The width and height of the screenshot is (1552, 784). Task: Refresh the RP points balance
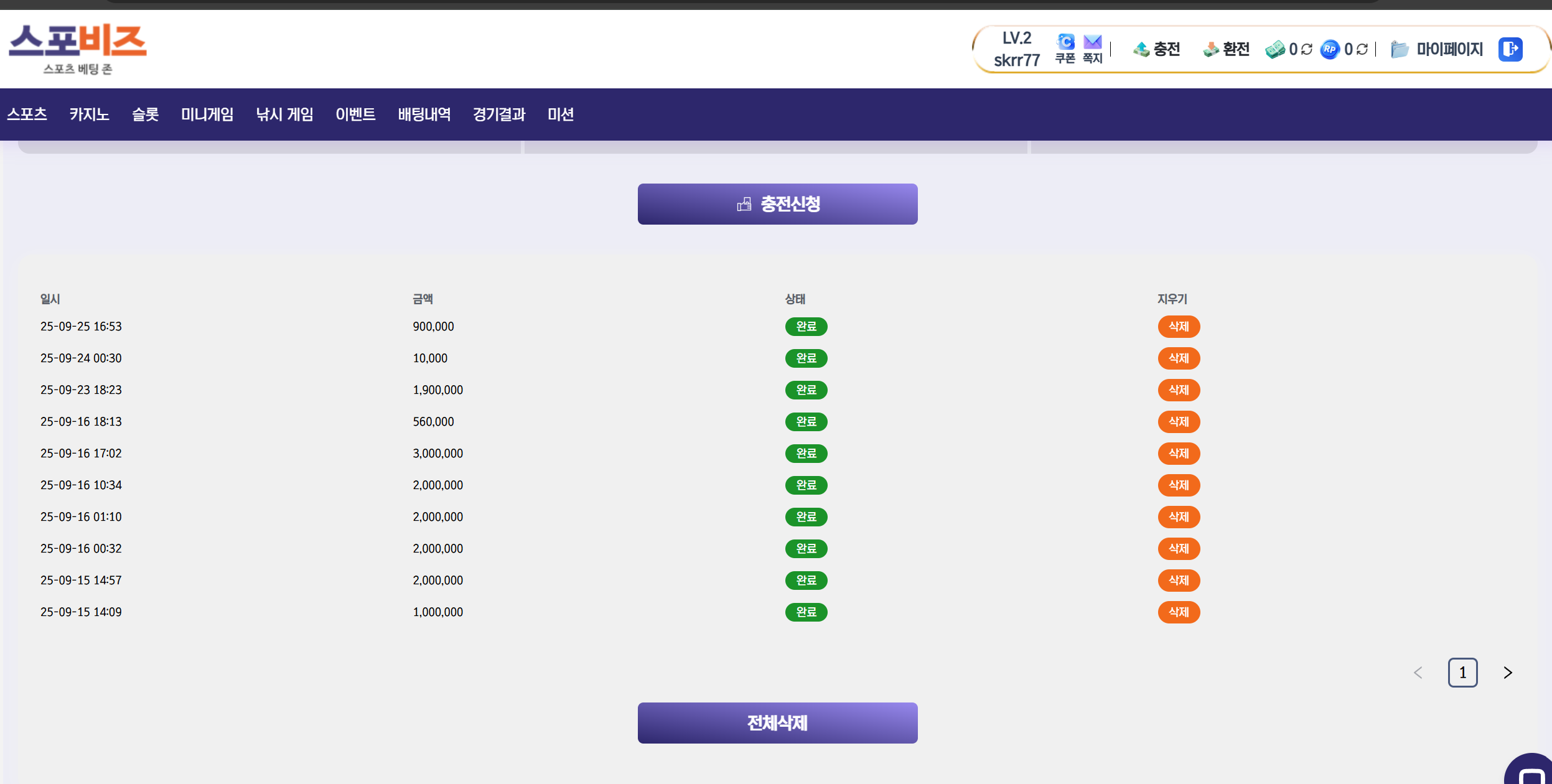click(x=1362, y=49)
